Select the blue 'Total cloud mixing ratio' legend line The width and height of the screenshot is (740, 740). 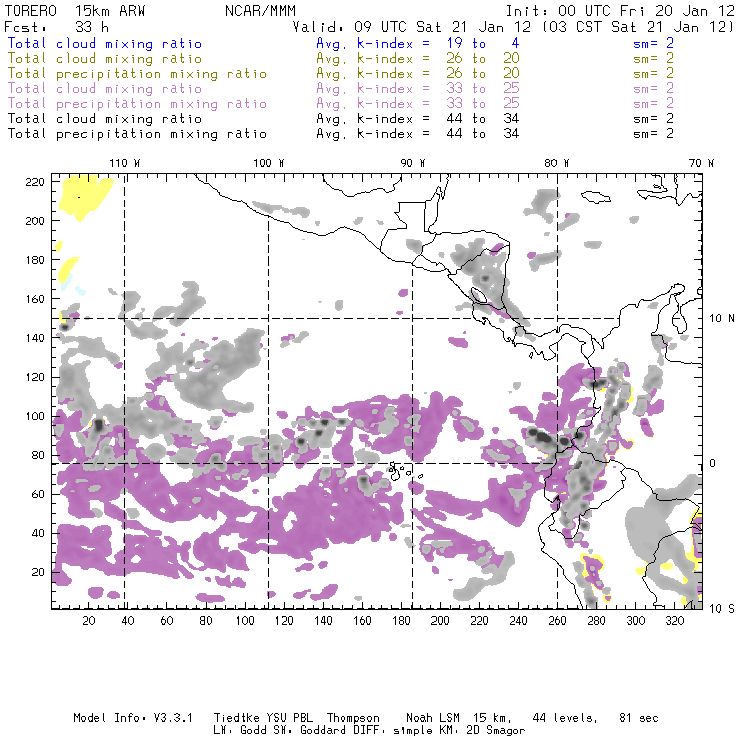click(x=105, y=44)
